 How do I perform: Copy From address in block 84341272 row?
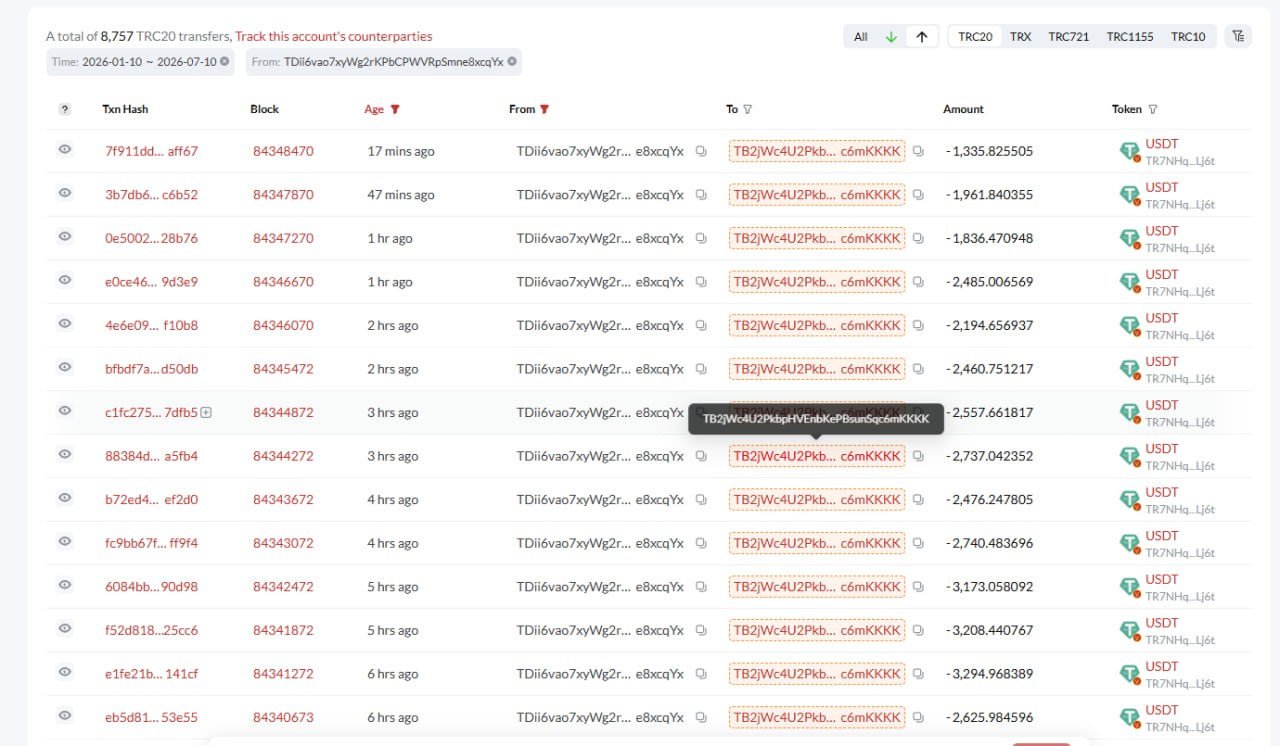point(701,674)
